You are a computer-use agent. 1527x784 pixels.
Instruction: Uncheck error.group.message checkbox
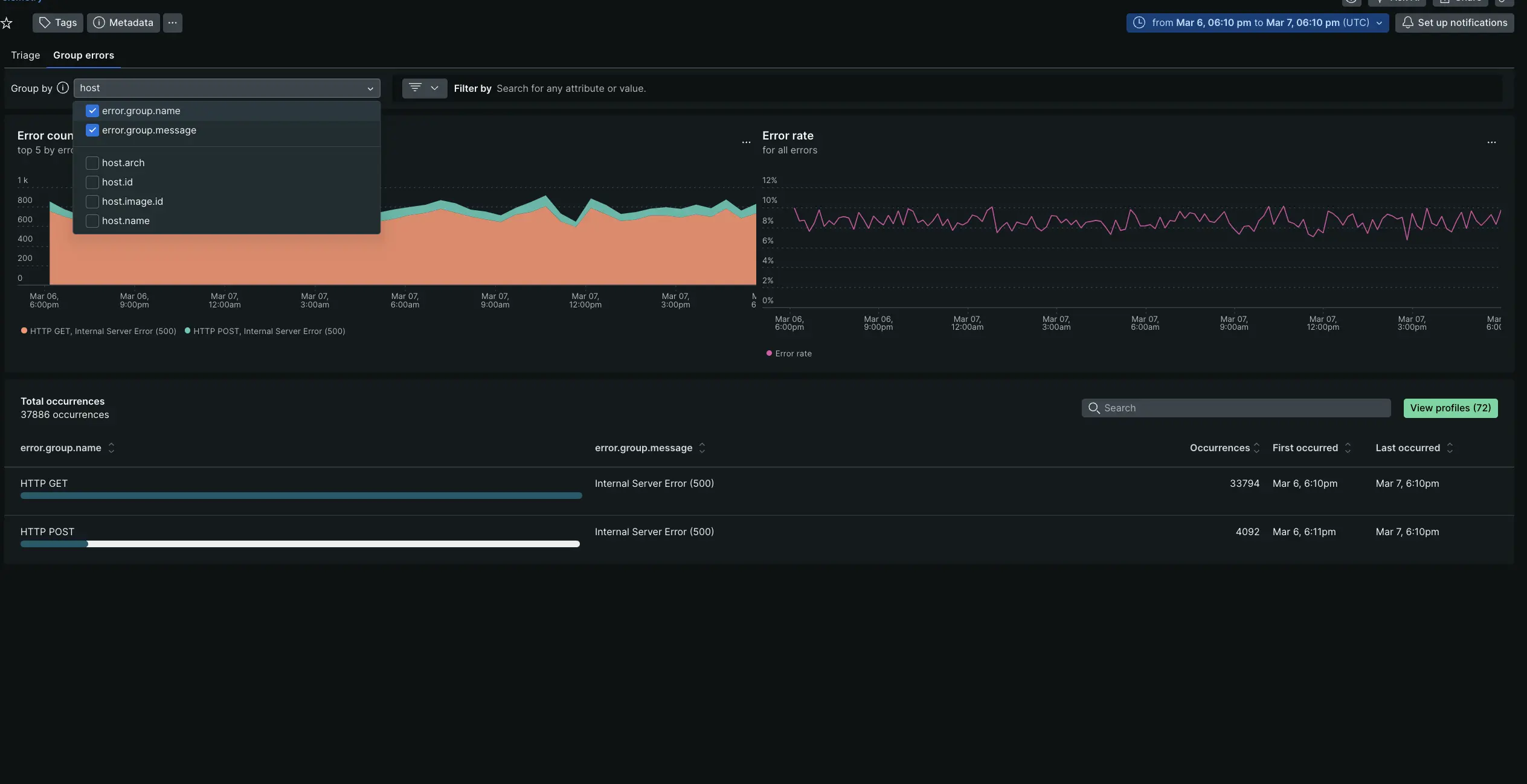[92, 130]
